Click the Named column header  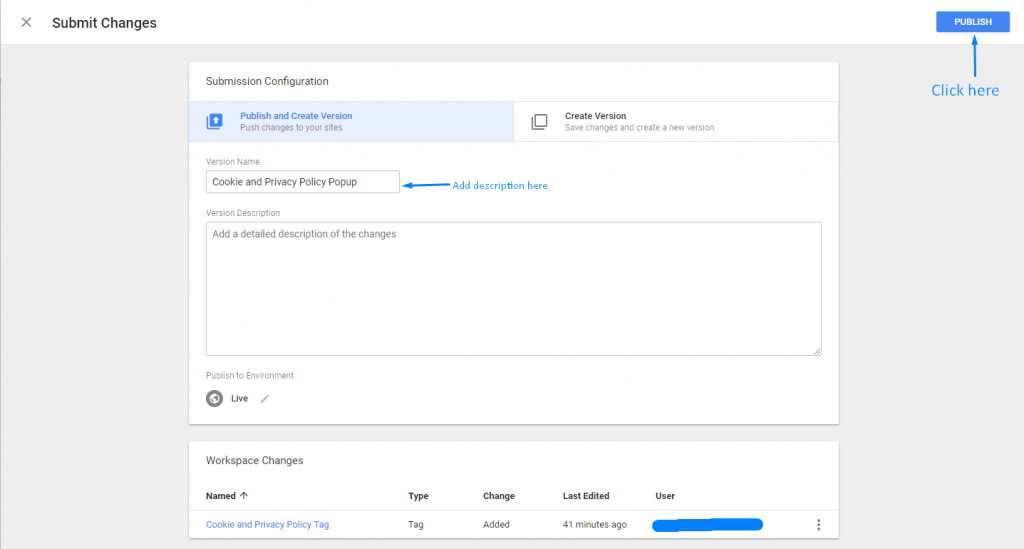click(x=221, y=495)
